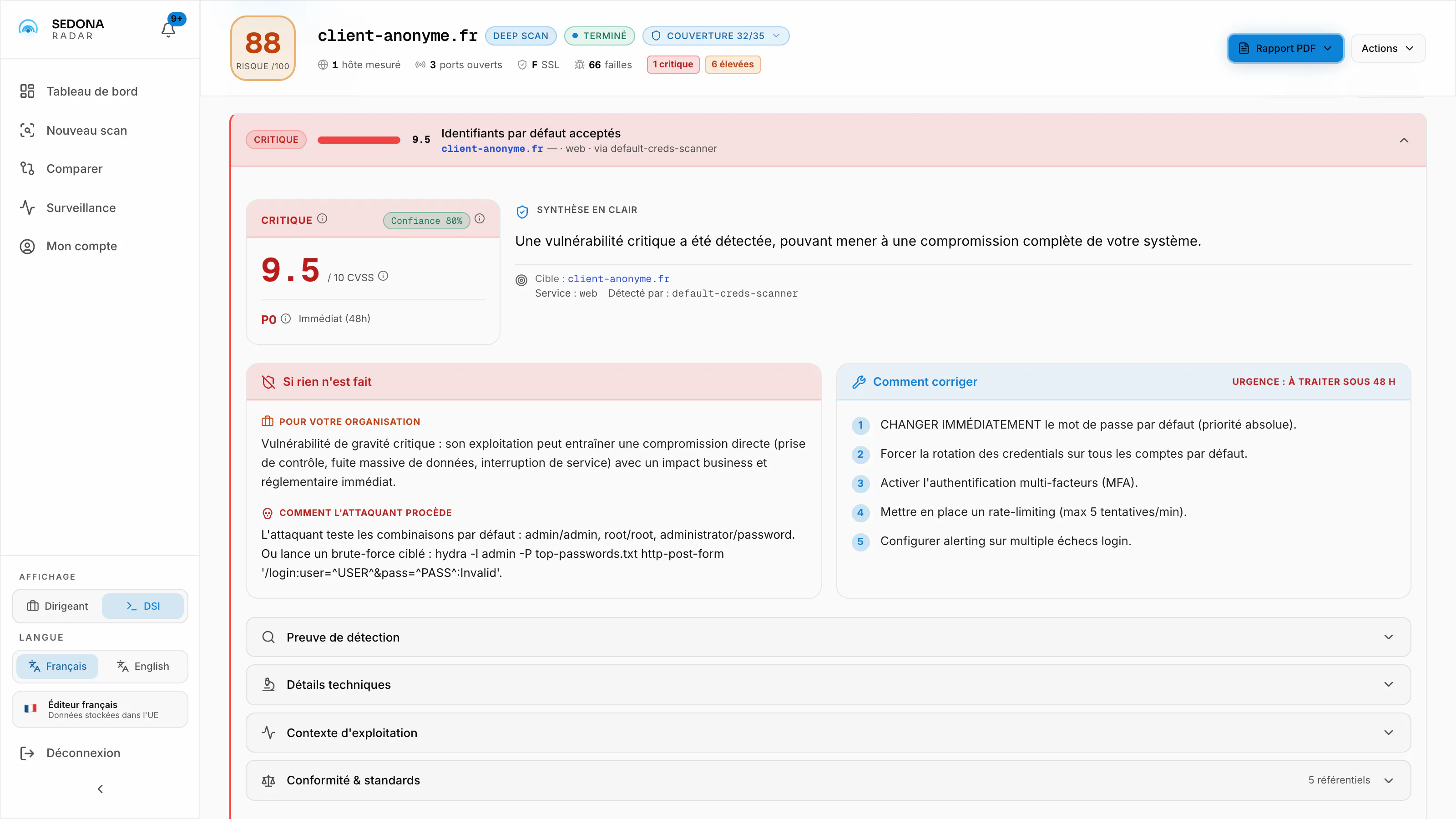The image size is (1456, 819).
Task: Click the info icon next to 10 CVSS
Action: coord(383,276)
